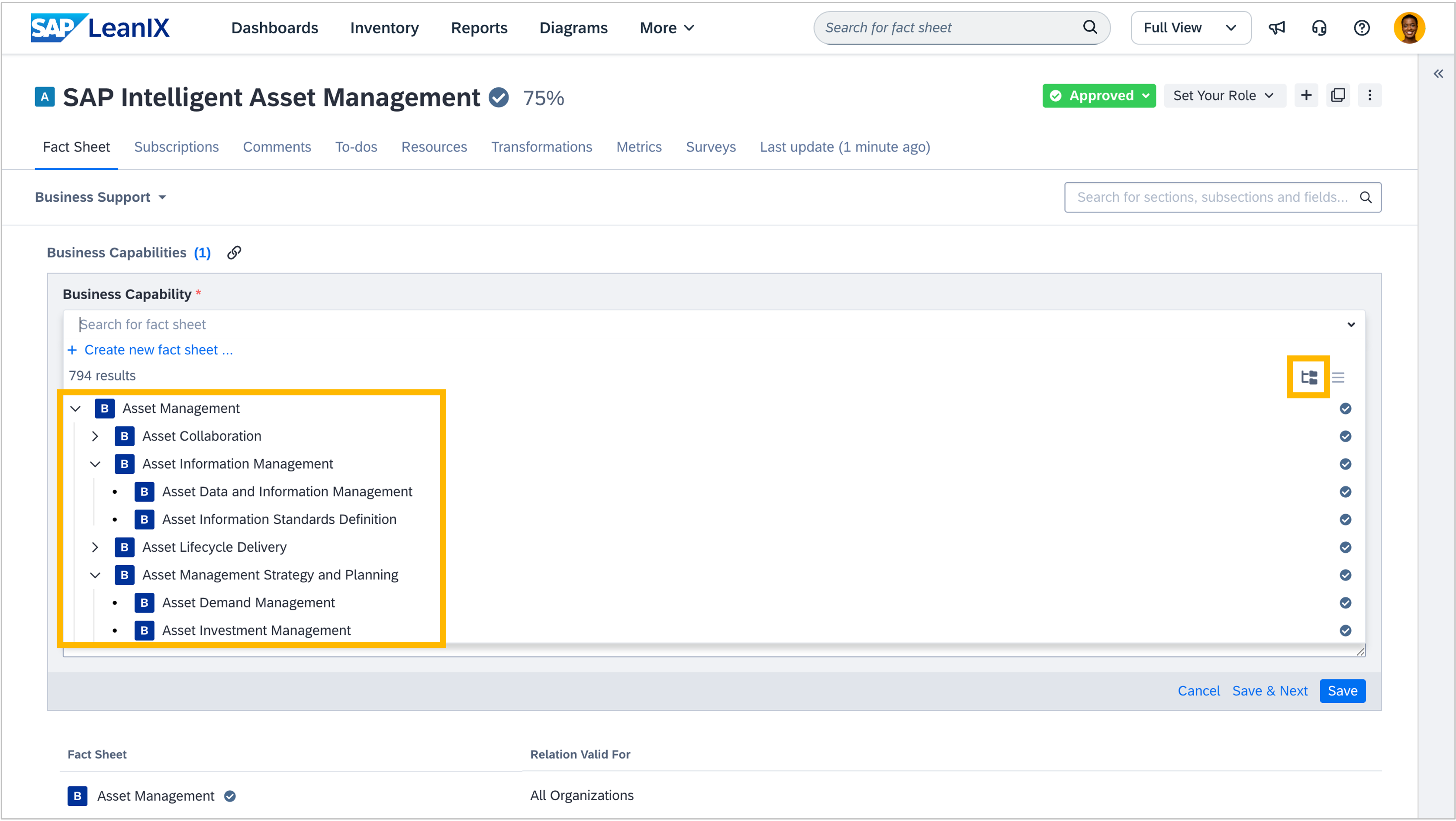
Task: Switch results to hierarchy tree view
Action: 1308,377
